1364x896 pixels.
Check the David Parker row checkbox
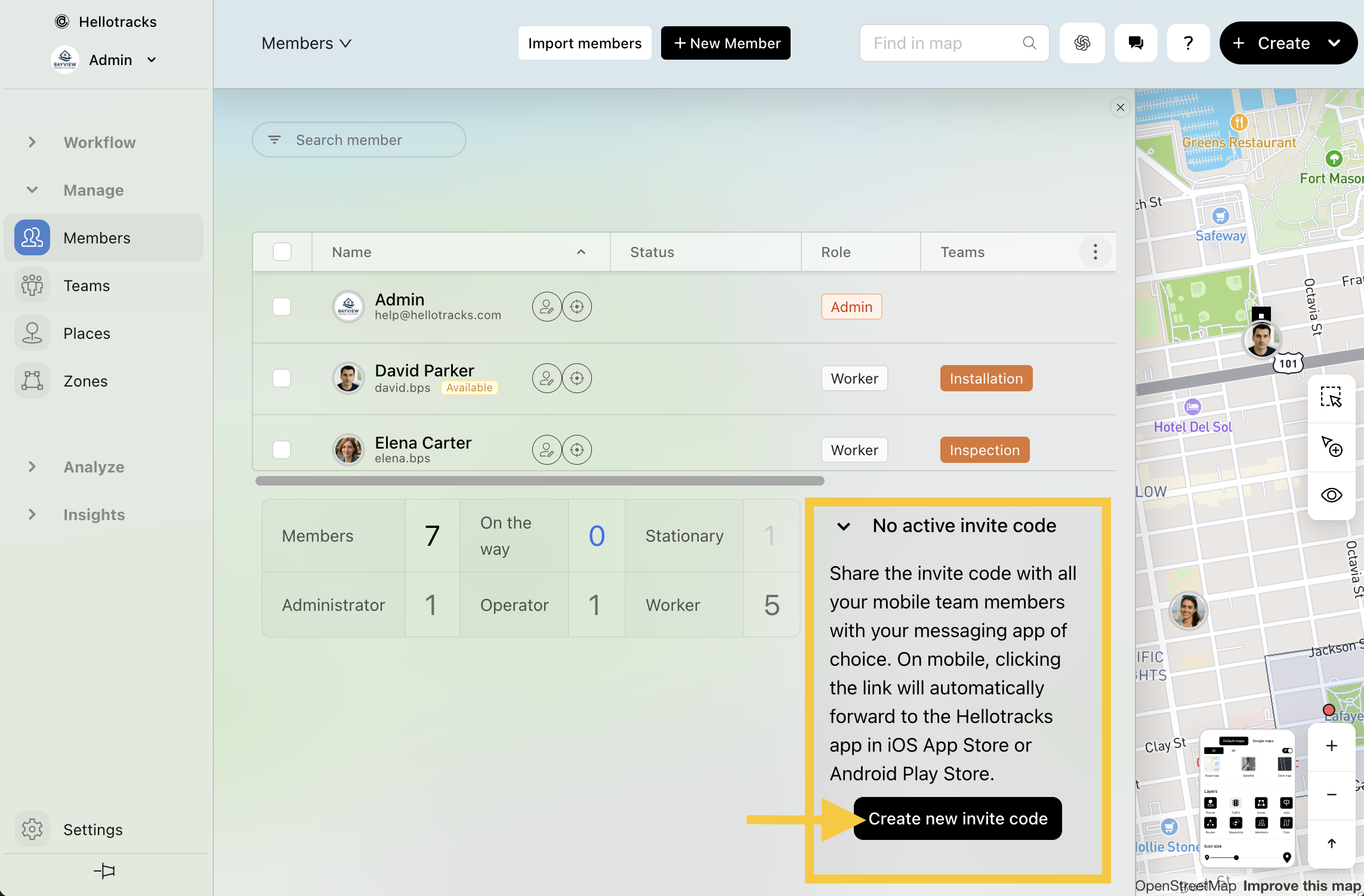(282, 378)
